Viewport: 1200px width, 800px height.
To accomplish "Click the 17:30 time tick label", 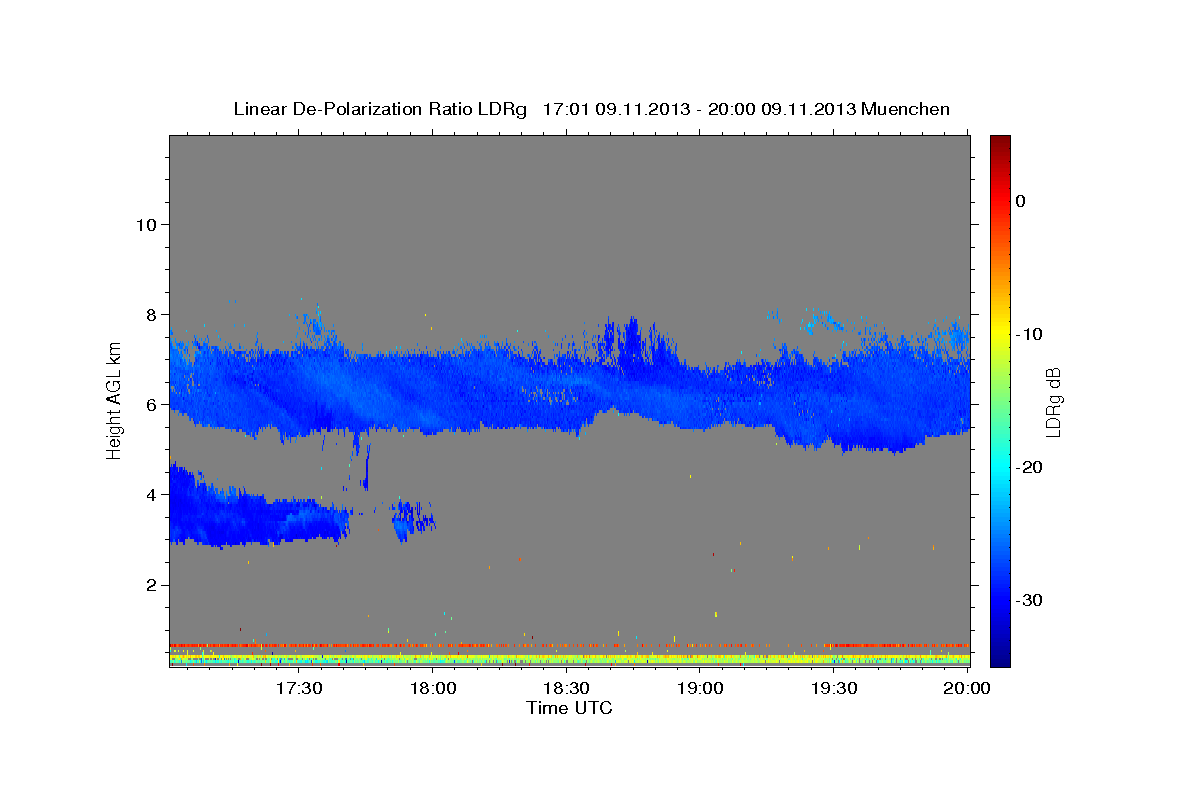I will pos(298,688).
